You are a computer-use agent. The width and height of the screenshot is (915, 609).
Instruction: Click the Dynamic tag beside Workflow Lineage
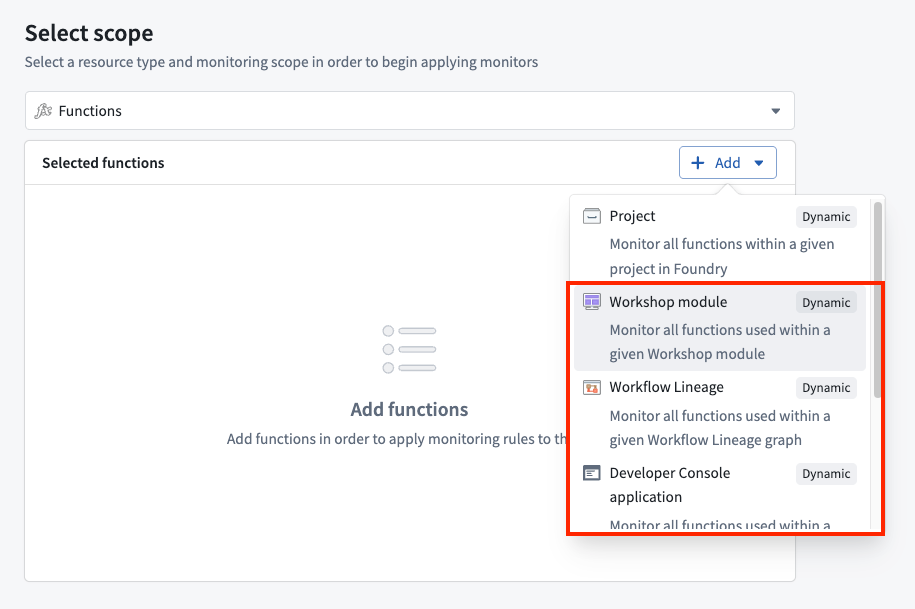(x=826, y=388)
